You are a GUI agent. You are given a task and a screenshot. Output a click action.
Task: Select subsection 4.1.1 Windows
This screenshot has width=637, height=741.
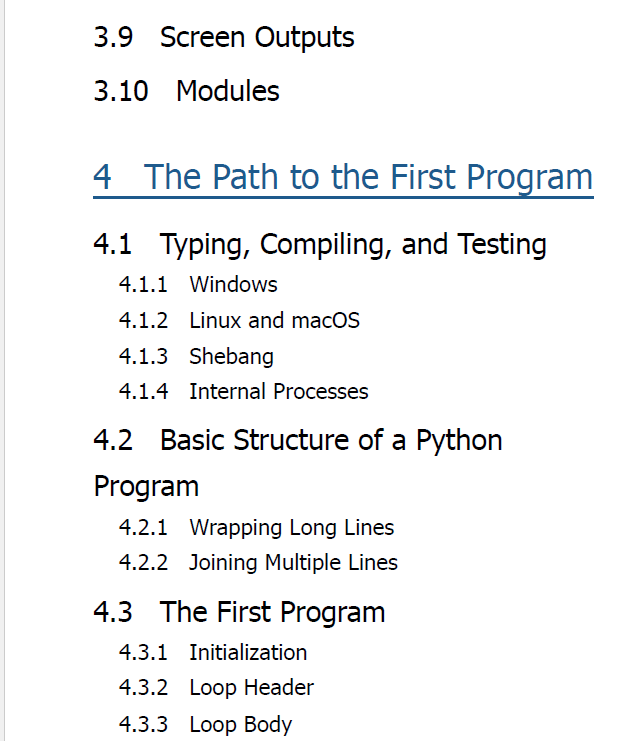point(198,284)
